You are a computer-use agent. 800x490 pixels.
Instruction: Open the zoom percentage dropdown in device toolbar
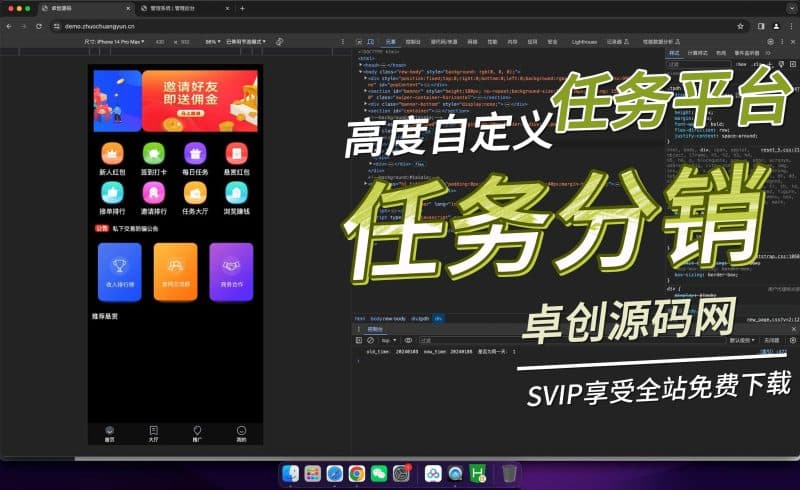(x=212, y=42)
